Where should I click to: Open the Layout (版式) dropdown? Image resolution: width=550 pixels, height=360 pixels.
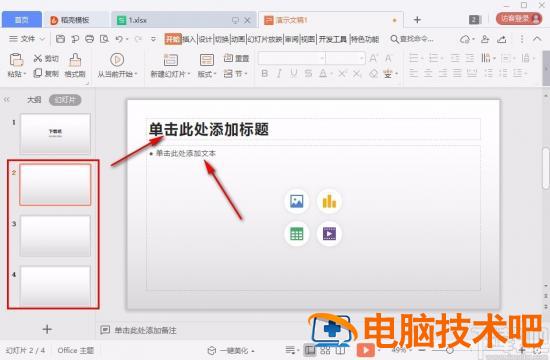point(207,74)
